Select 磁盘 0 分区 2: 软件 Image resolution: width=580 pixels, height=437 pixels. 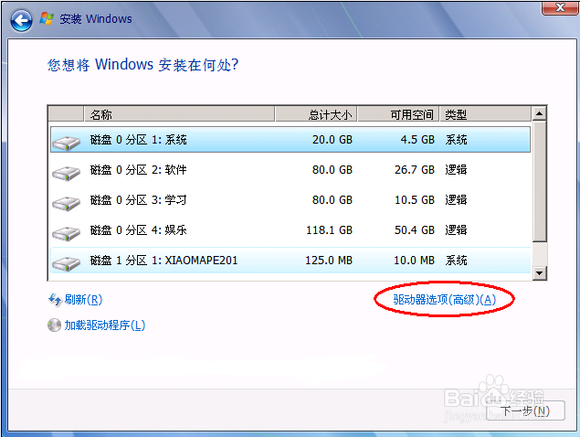(x=290, y=170)
